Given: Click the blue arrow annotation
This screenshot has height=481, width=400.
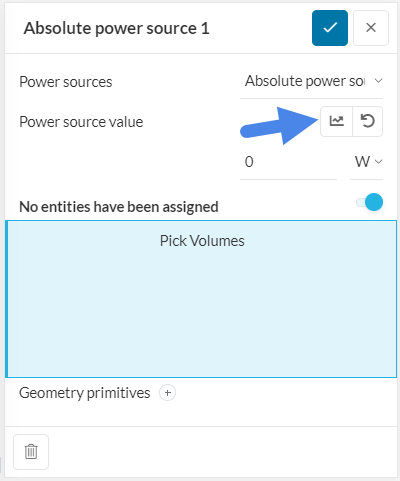Looking at the screenshot, I should [x=279, y=126].
